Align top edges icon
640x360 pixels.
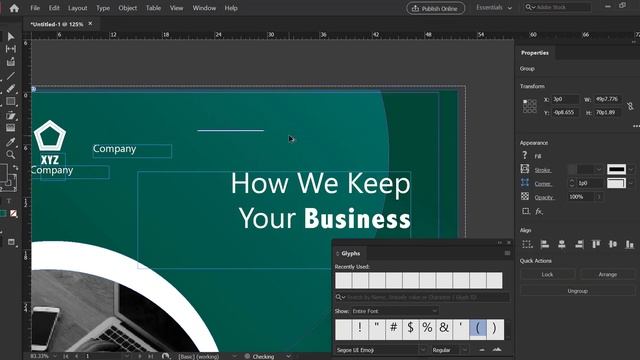coord(596,244)
